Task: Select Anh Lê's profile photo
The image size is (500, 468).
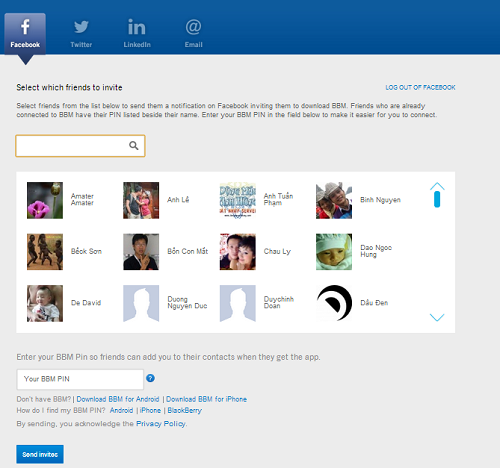Action: tap(141, 200)
